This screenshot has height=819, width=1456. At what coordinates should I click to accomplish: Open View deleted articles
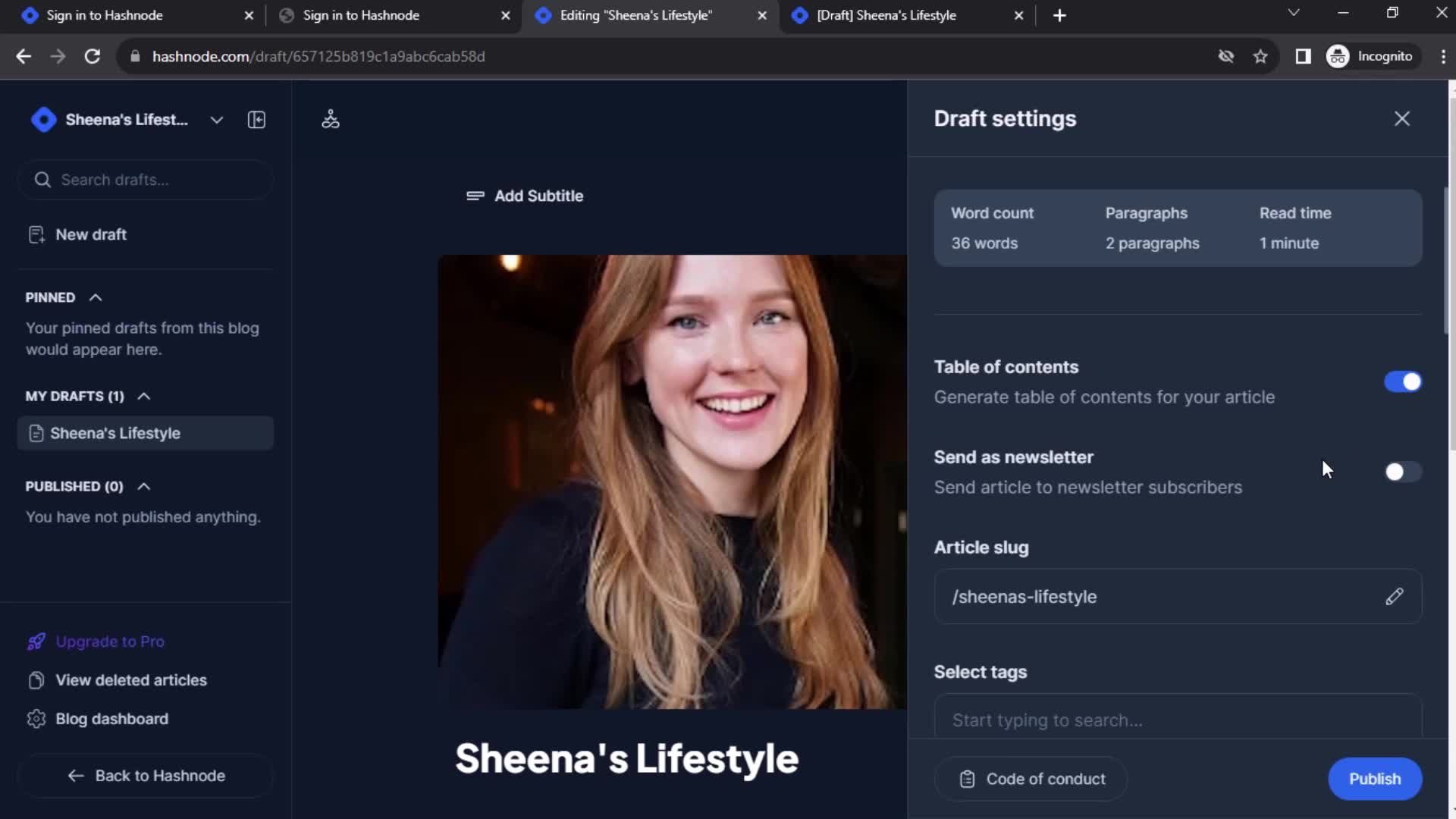pos(117,680)
